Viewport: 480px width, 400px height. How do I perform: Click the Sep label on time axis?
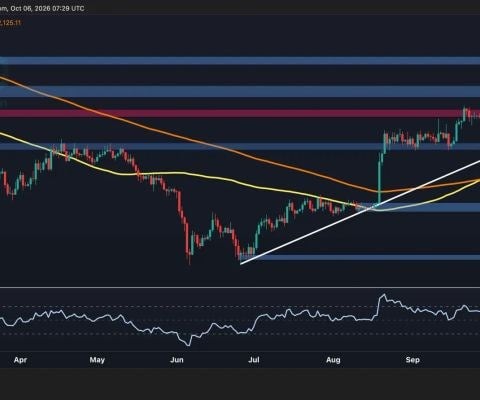coord(413,360)
